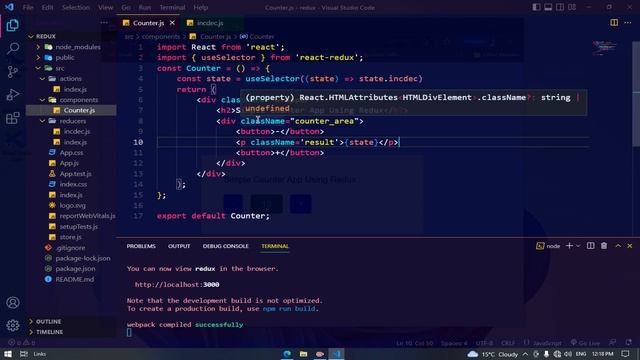The width and height of the screenshot is (640, 360).
Task: Open editor More Actions ellipsis
Action: [x=628, y=23]
